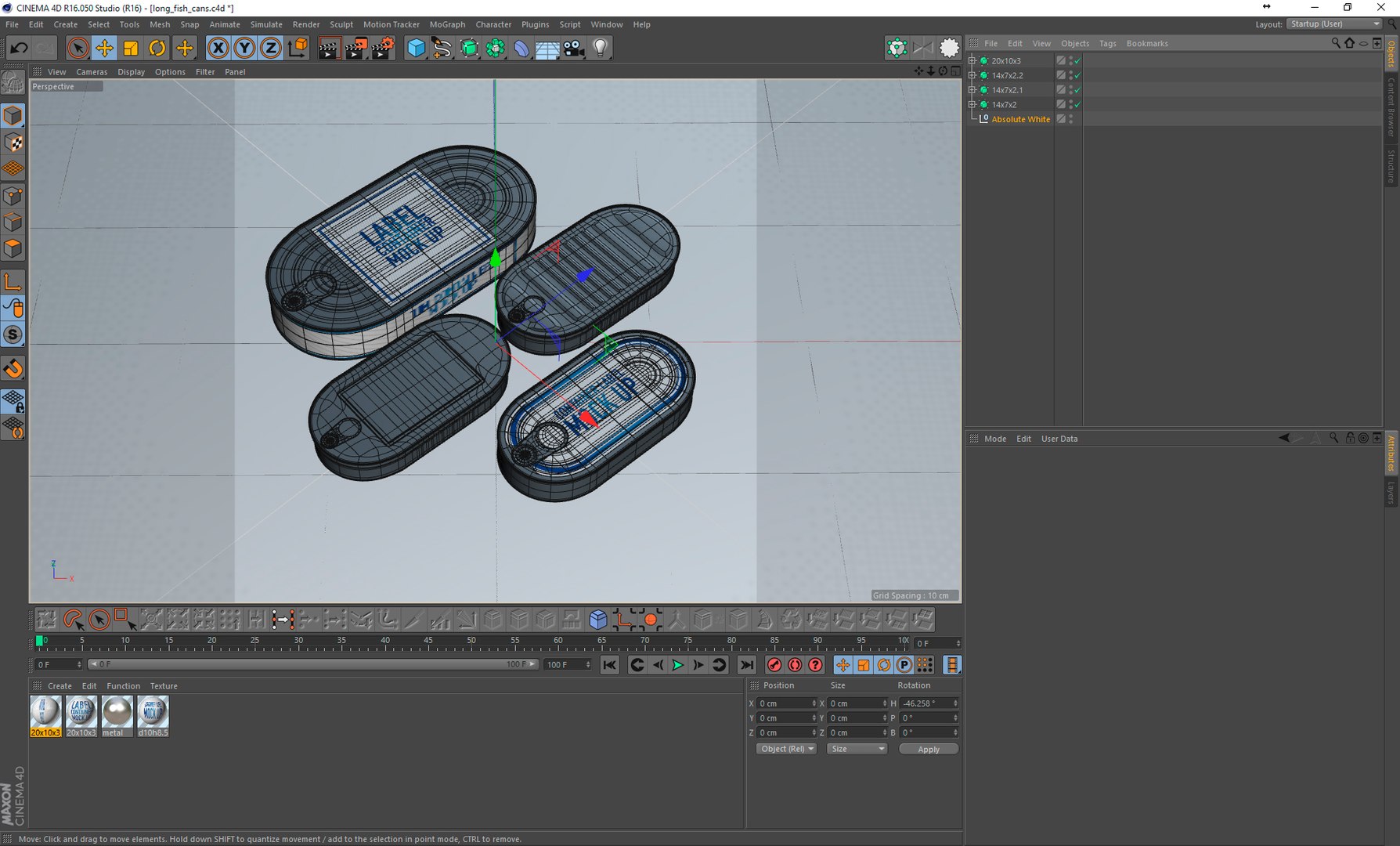Expand the 14x7x2.2 object tree
1400x846 pixels.
(x=972, y=75)
